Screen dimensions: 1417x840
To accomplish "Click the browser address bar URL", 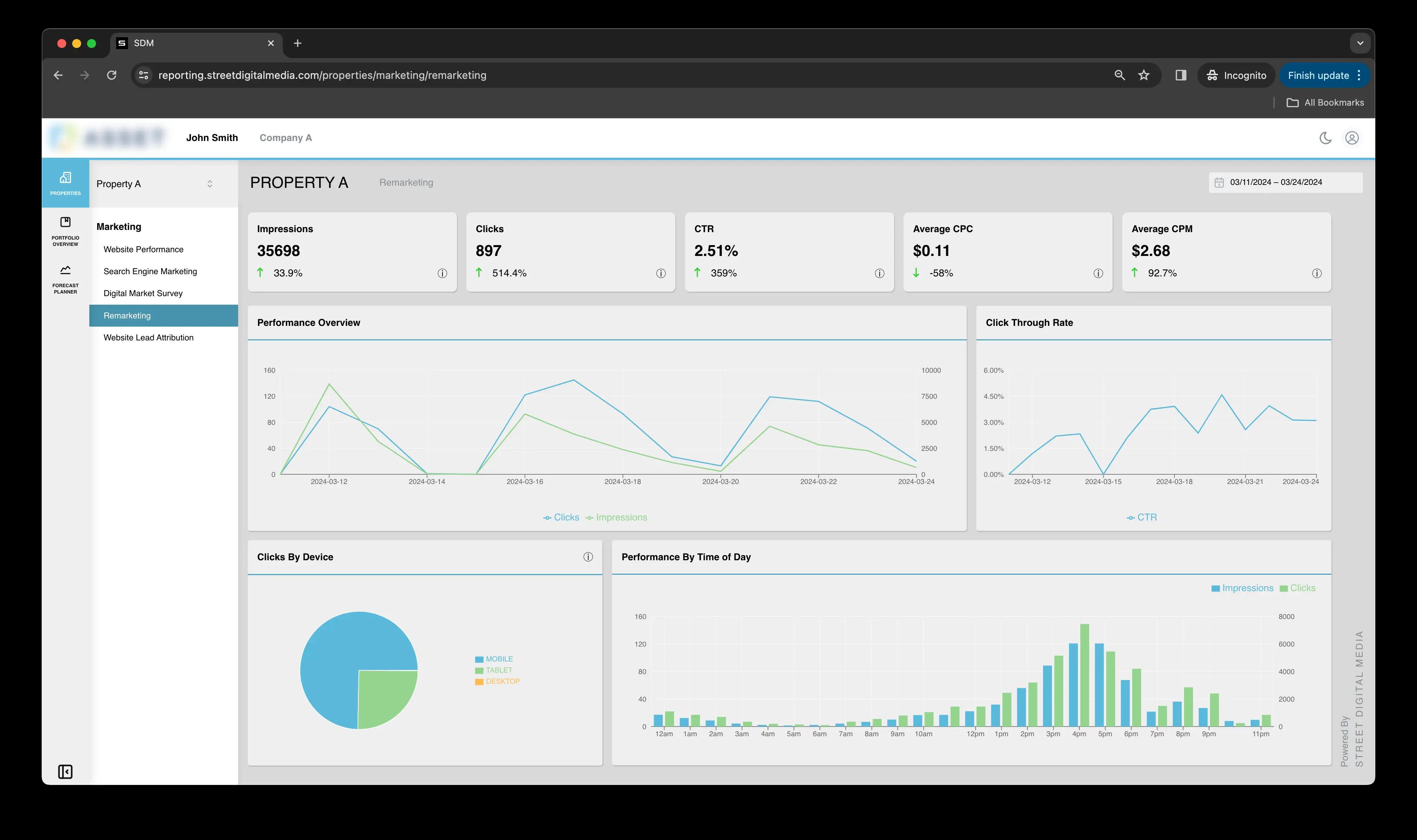I will coord(322,75).
